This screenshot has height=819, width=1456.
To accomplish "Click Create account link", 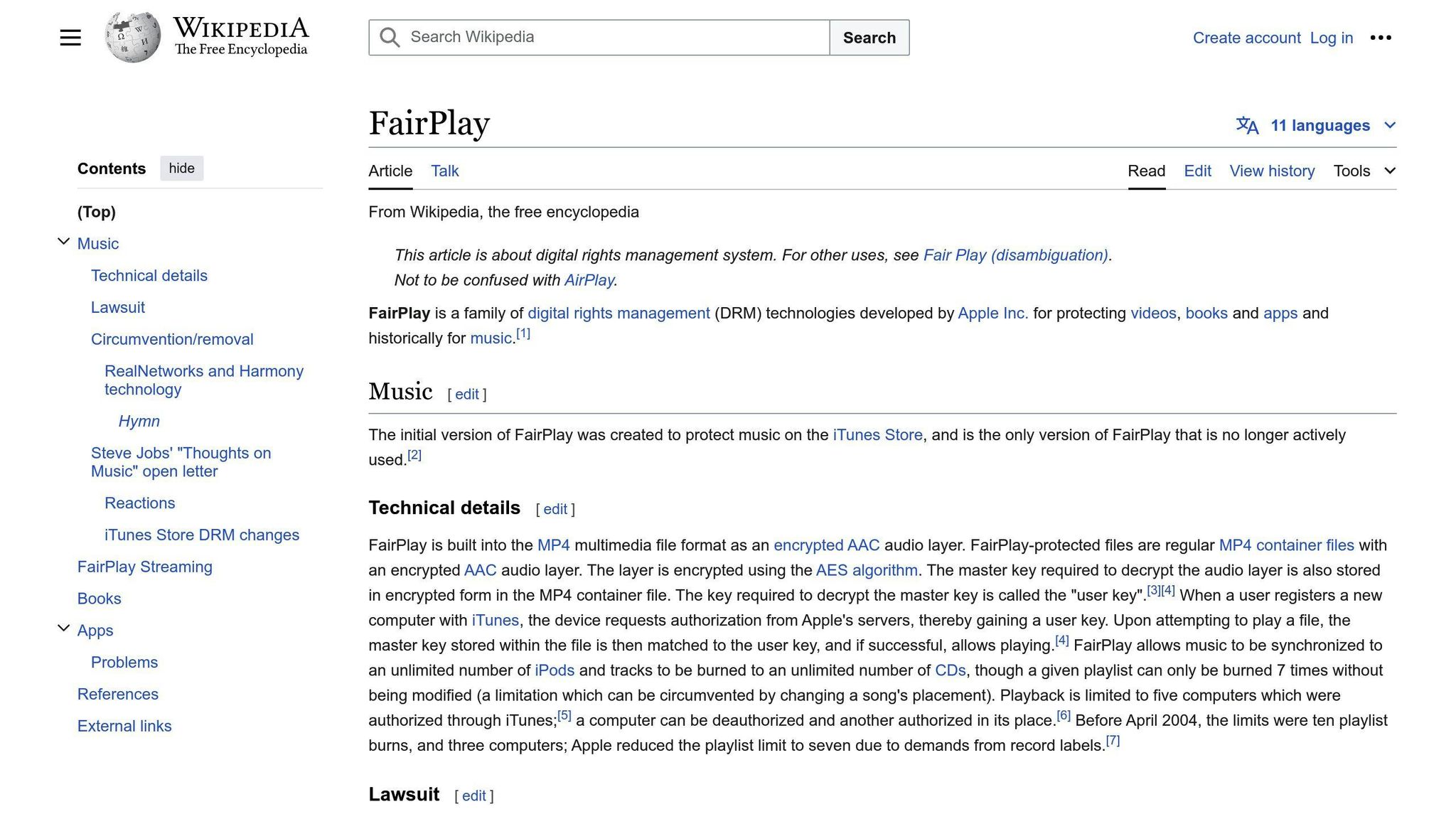I will pos(1246,38).
